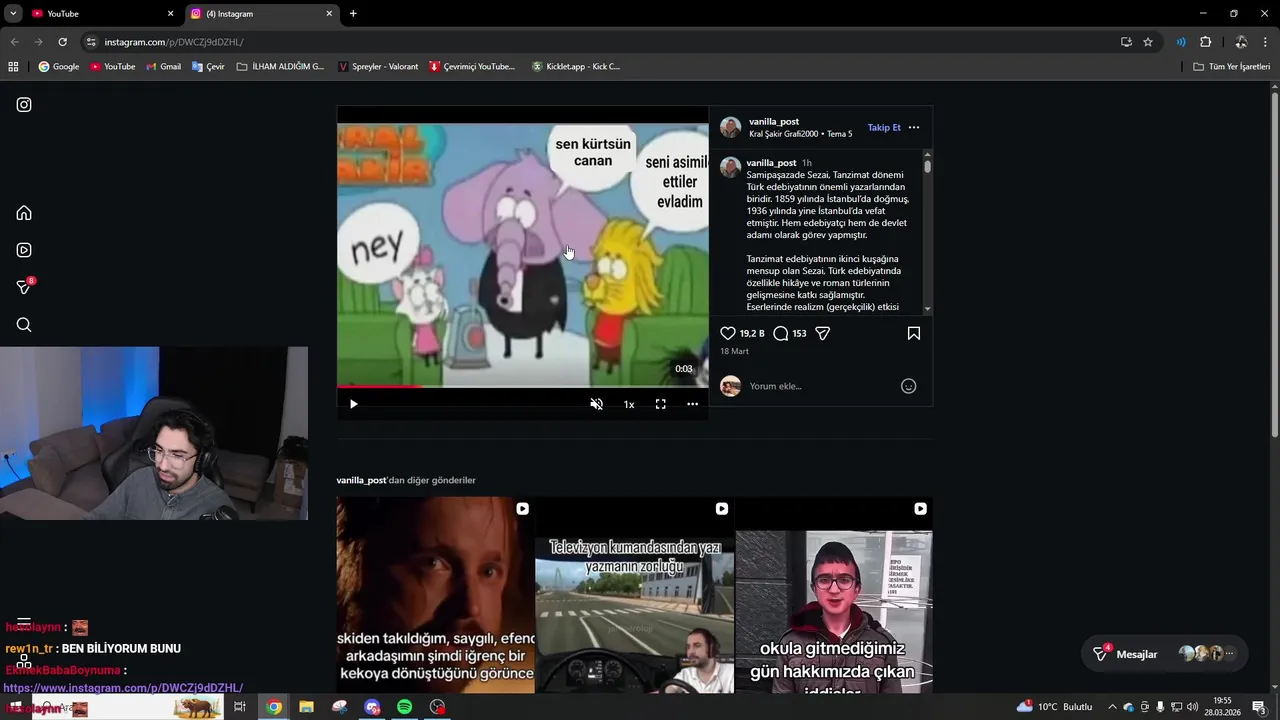Unmute the video audio
Image resolution: width=1280 pixels, height=720 pixels.
click(596, 404)
